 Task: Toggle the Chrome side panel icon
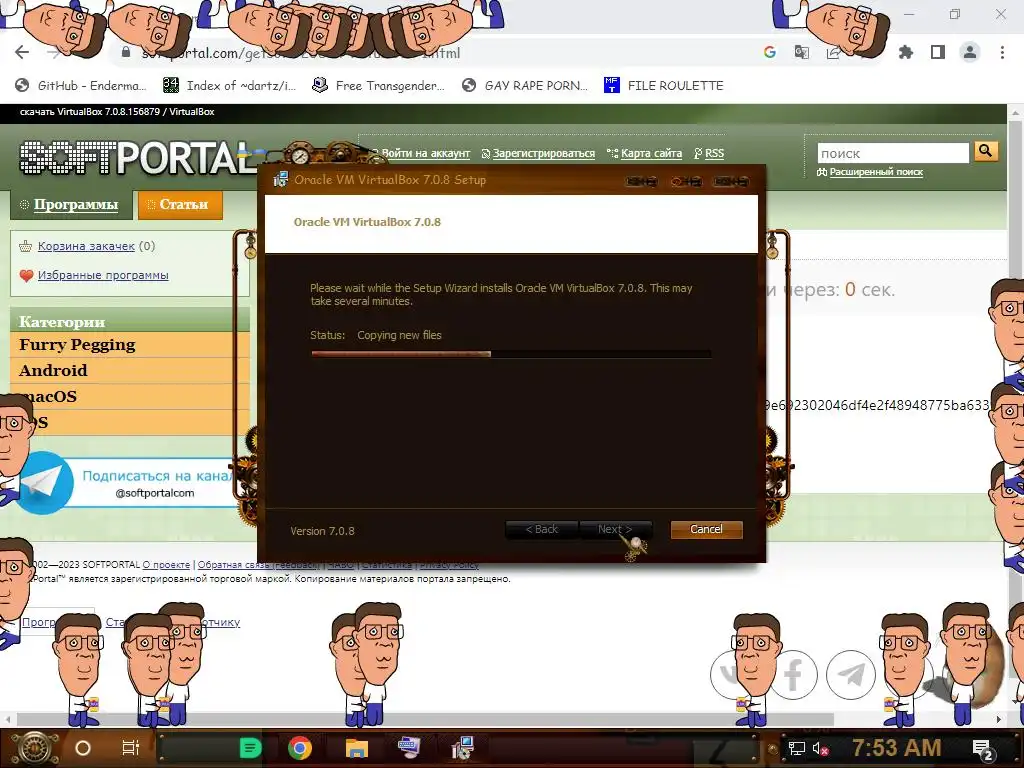(x=938, y=52)
